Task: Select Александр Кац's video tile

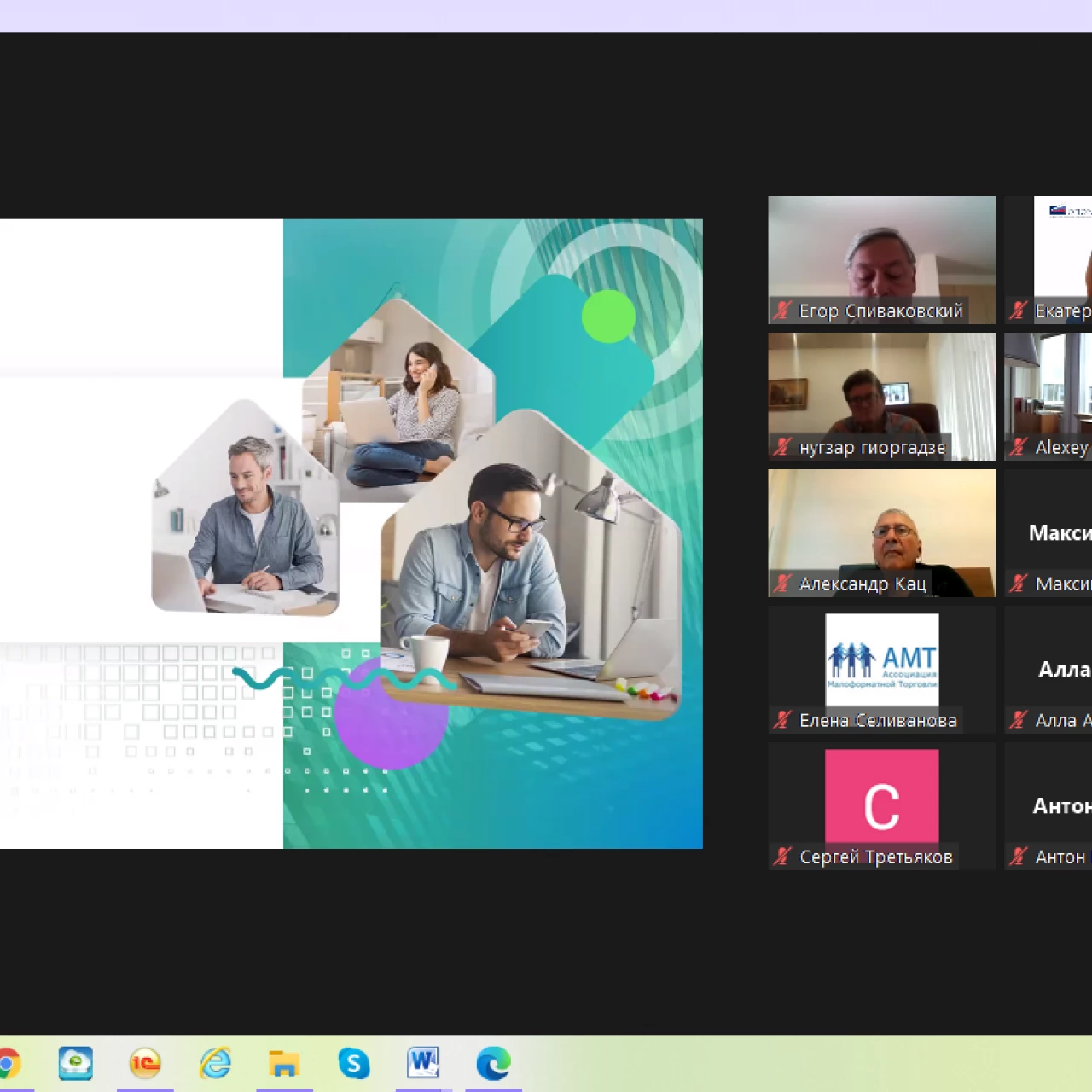Action: click(x=881, y=533)
